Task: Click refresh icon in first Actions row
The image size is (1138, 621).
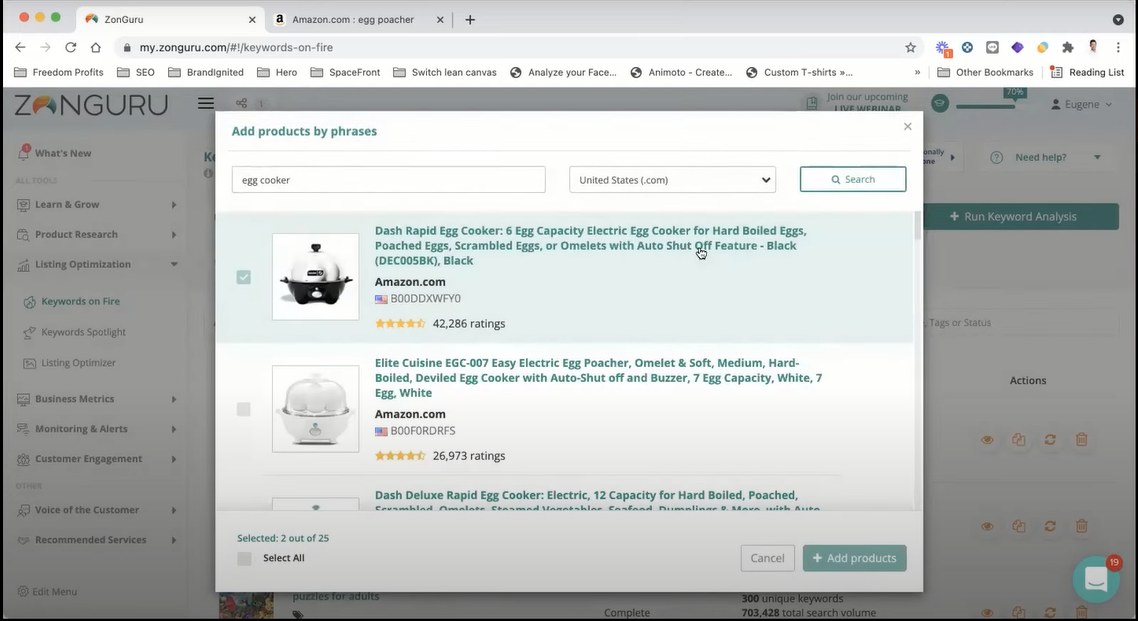Action: [x=1050, y=440]
